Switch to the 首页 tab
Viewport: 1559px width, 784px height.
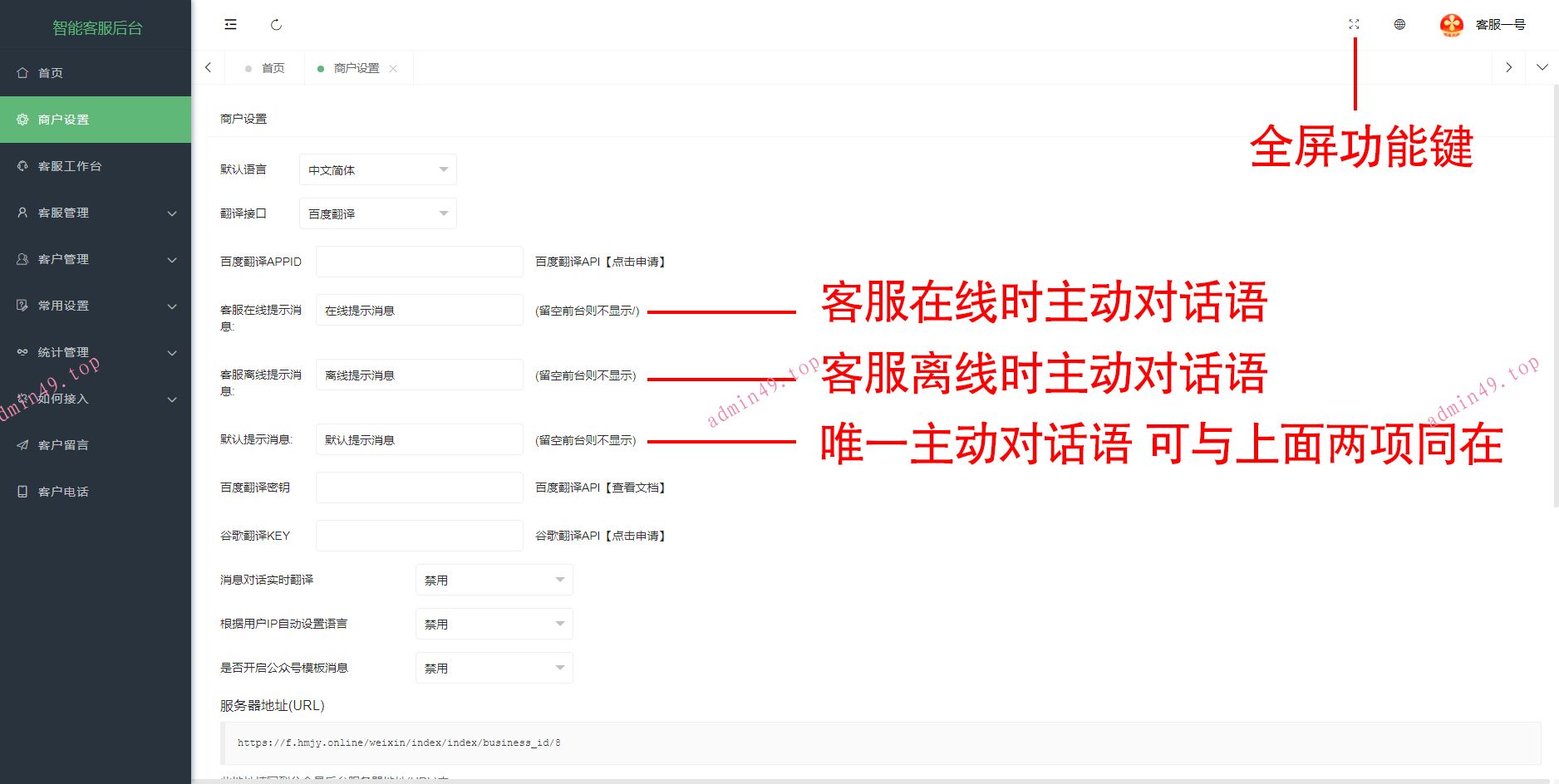click(273, 68)
